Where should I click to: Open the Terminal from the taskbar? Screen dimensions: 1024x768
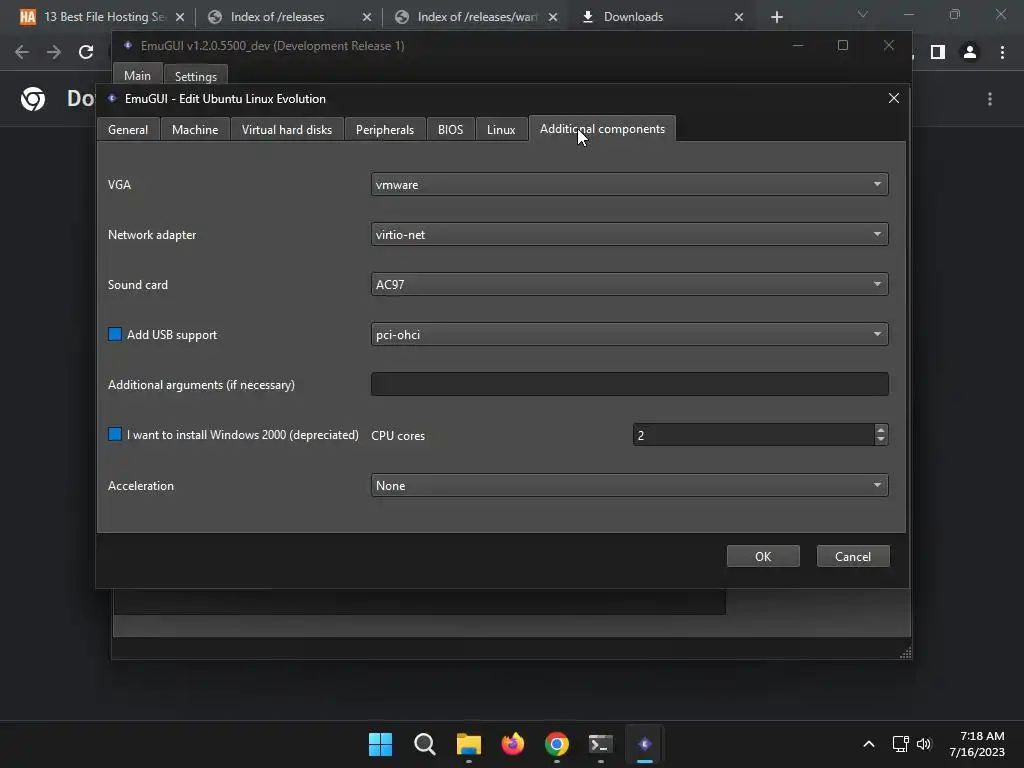click(600, 744)
